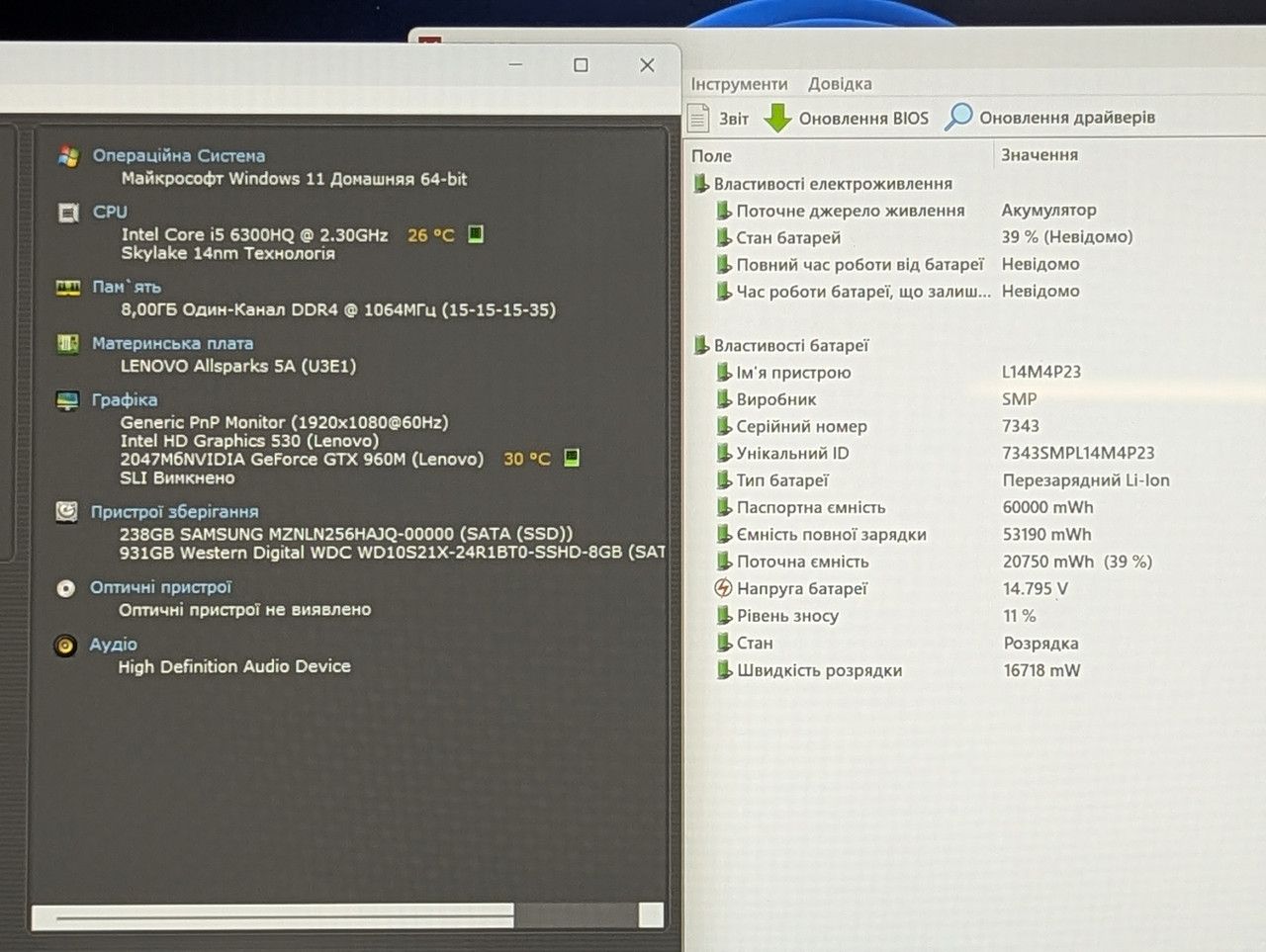Image resolution: width=1266 pixels, height=952 pixels.
Task: Click the Operating System Windows flag icon
Action: coord(68,156)
